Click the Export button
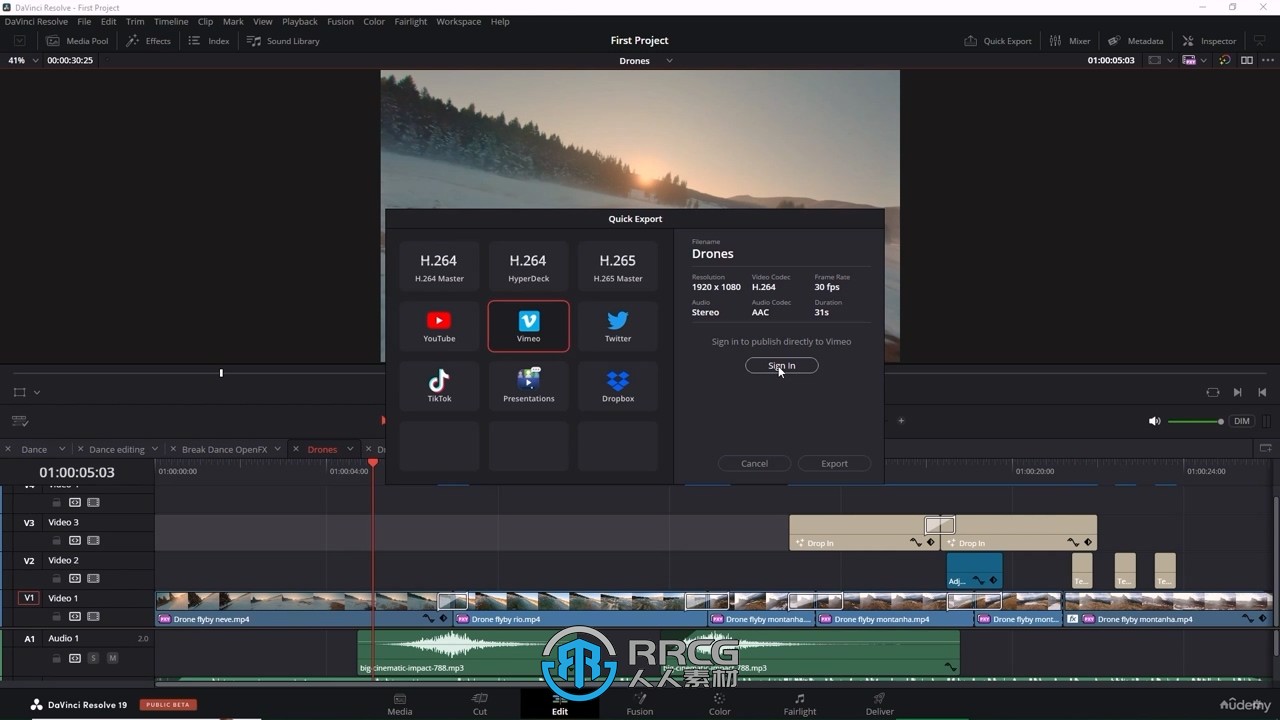This screenshot has height=720, width=1280. (x=834, y=463)
